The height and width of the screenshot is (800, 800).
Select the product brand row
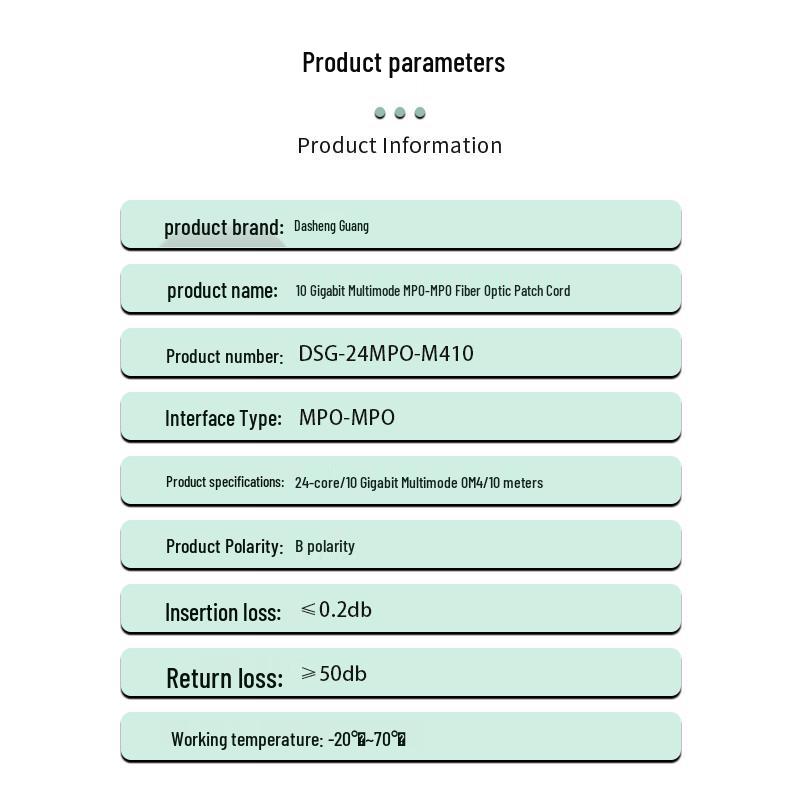pos(401,224)
